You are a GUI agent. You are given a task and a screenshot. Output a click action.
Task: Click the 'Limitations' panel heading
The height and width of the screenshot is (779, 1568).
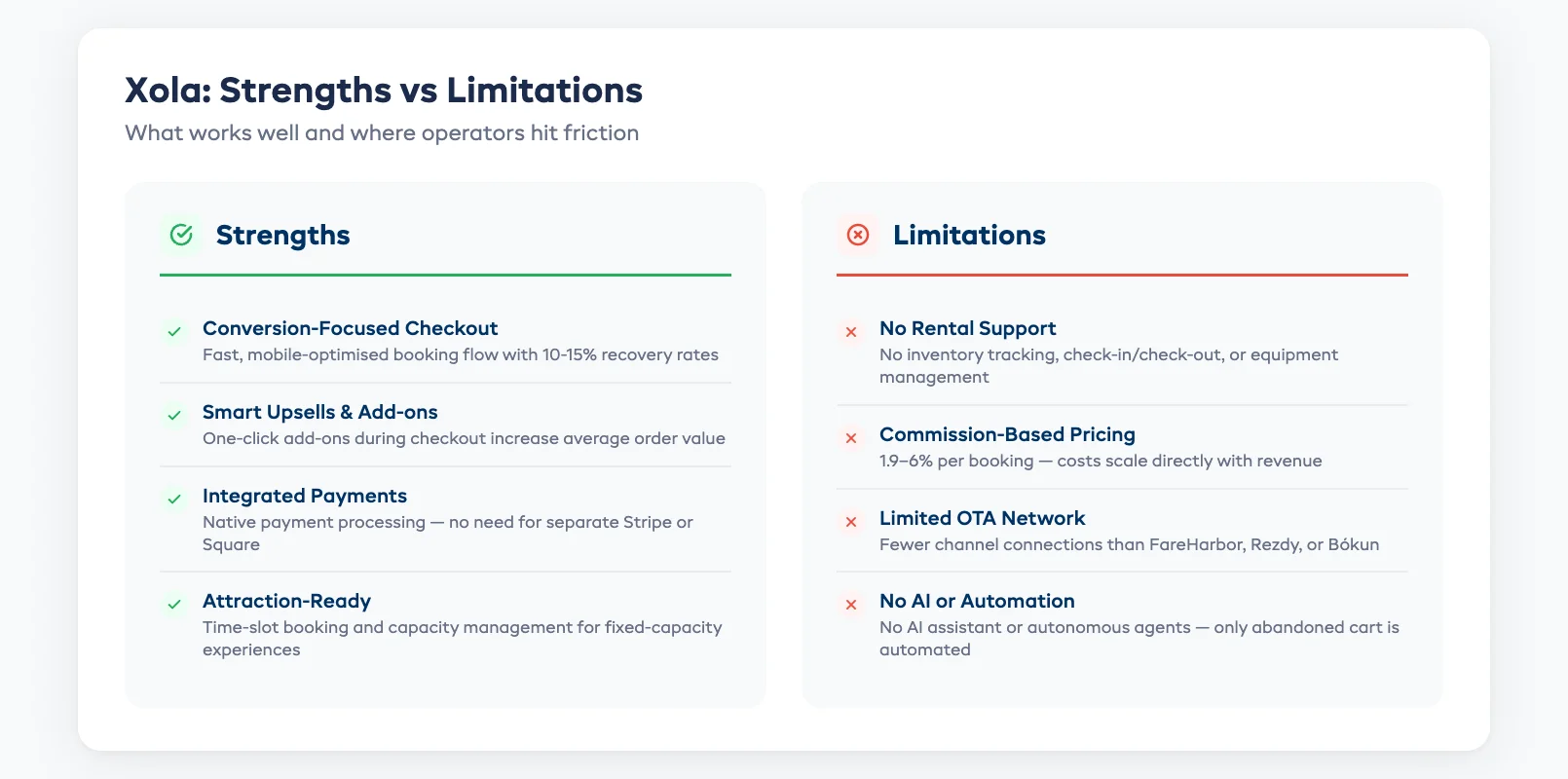969,235
